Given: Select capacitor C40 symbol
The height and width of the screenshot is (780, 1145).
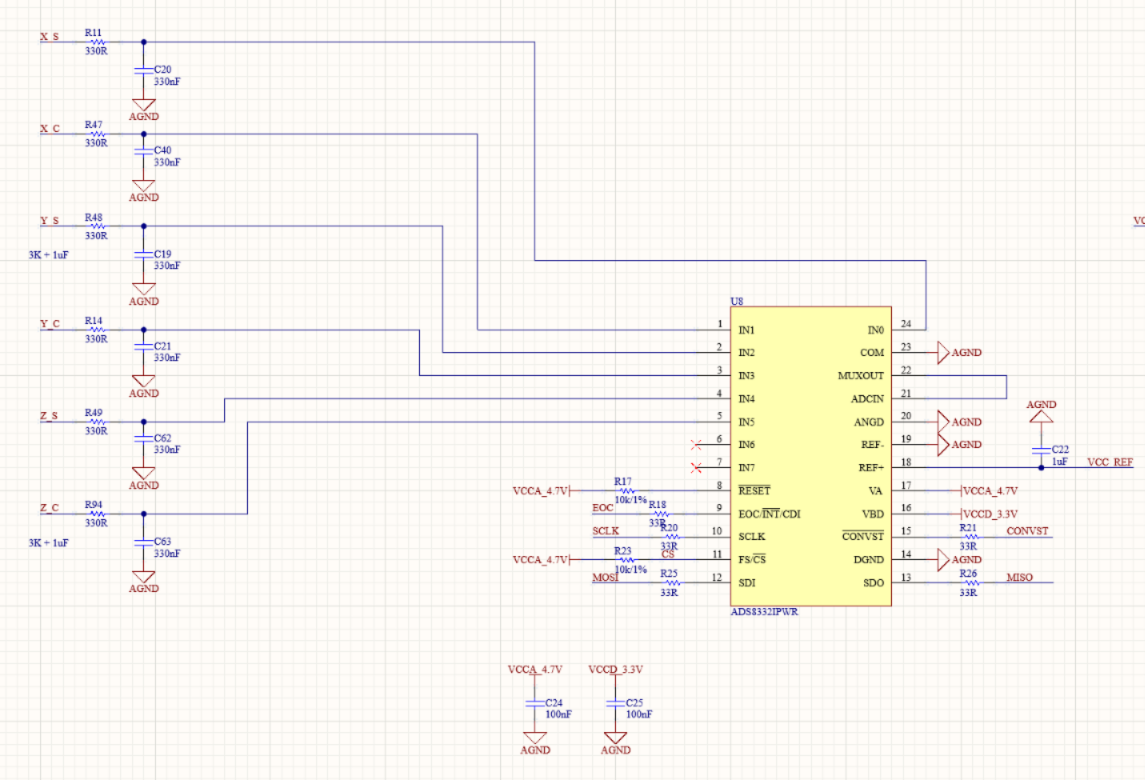Looking at the screenshot, I should point(143,151).
